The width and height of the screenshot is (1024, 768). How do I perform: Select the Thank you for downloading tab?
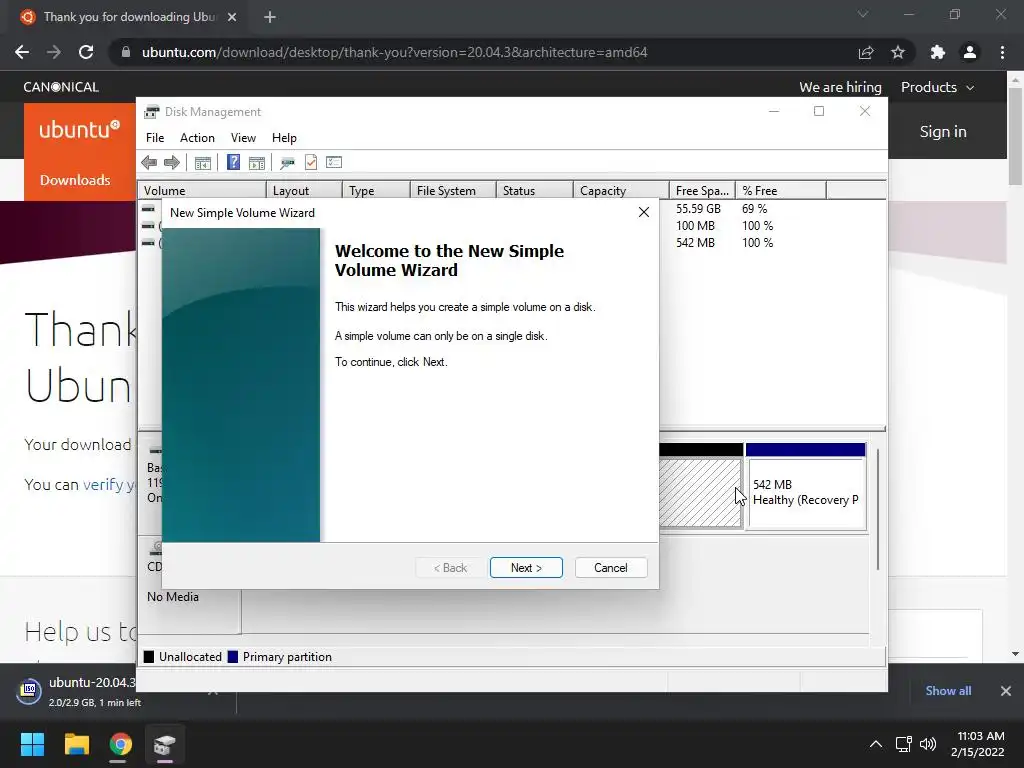pyautogui.click(x=129, y=17)
